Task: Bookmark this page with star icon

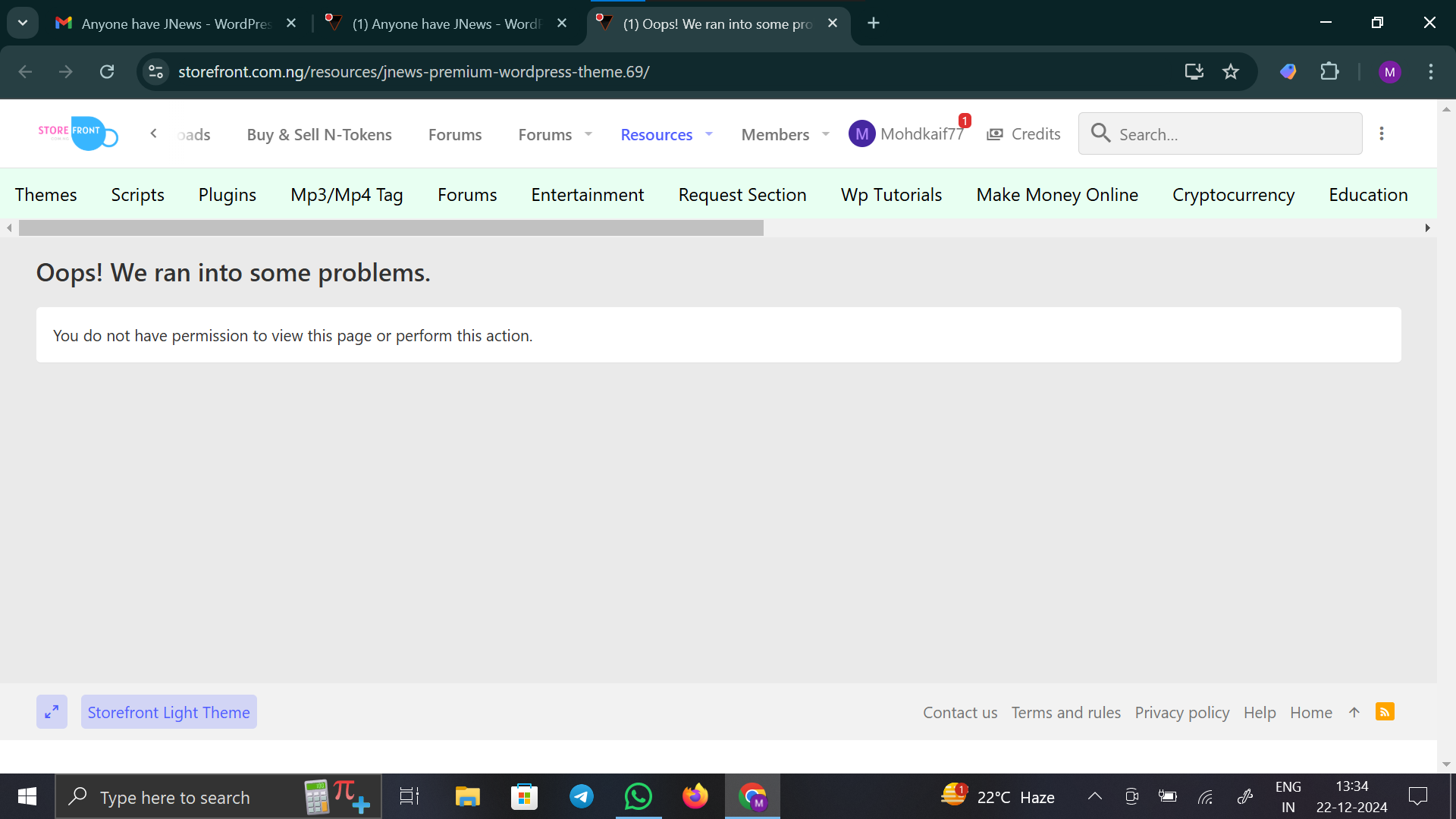Action: tap(1230, 71)
